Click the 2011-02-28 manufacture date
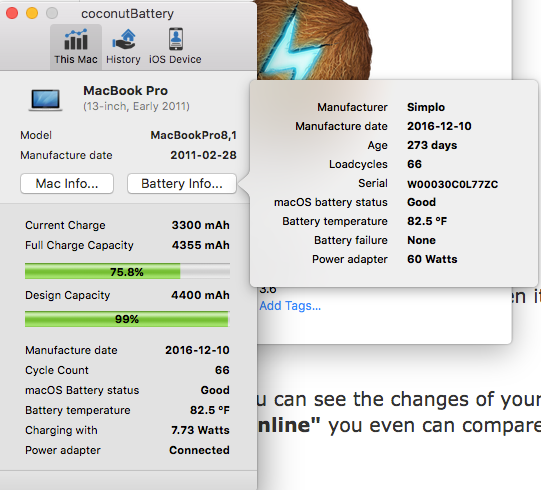The image size is (541, 490). click(x=204, y=155)
